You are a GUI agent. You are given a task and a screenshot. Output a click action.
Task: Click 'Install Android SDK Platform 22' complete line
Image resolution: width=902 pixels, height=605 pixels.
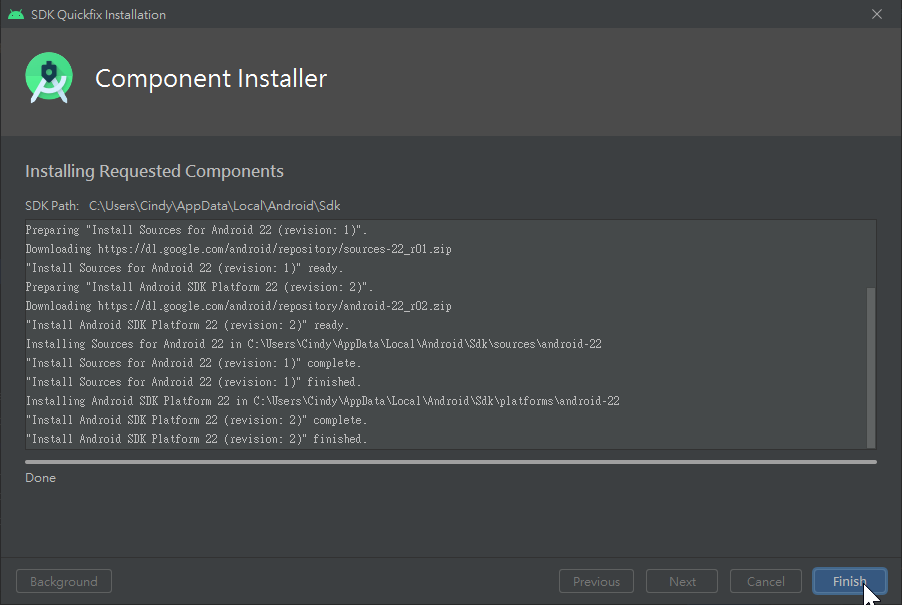196,420
